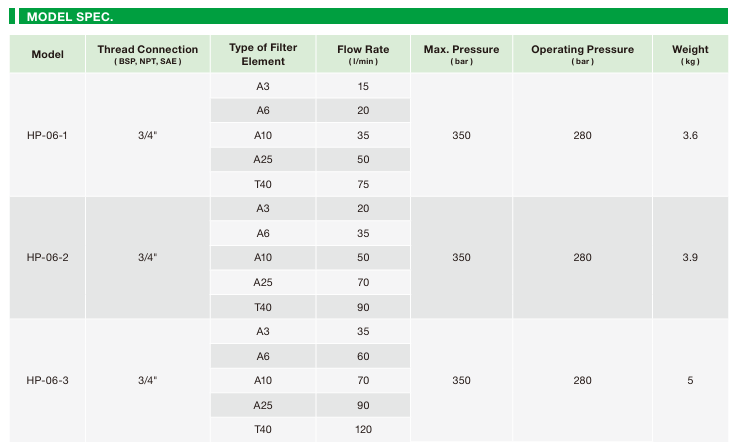Click the Operating Pressure column header

click(x=583, y=54)
